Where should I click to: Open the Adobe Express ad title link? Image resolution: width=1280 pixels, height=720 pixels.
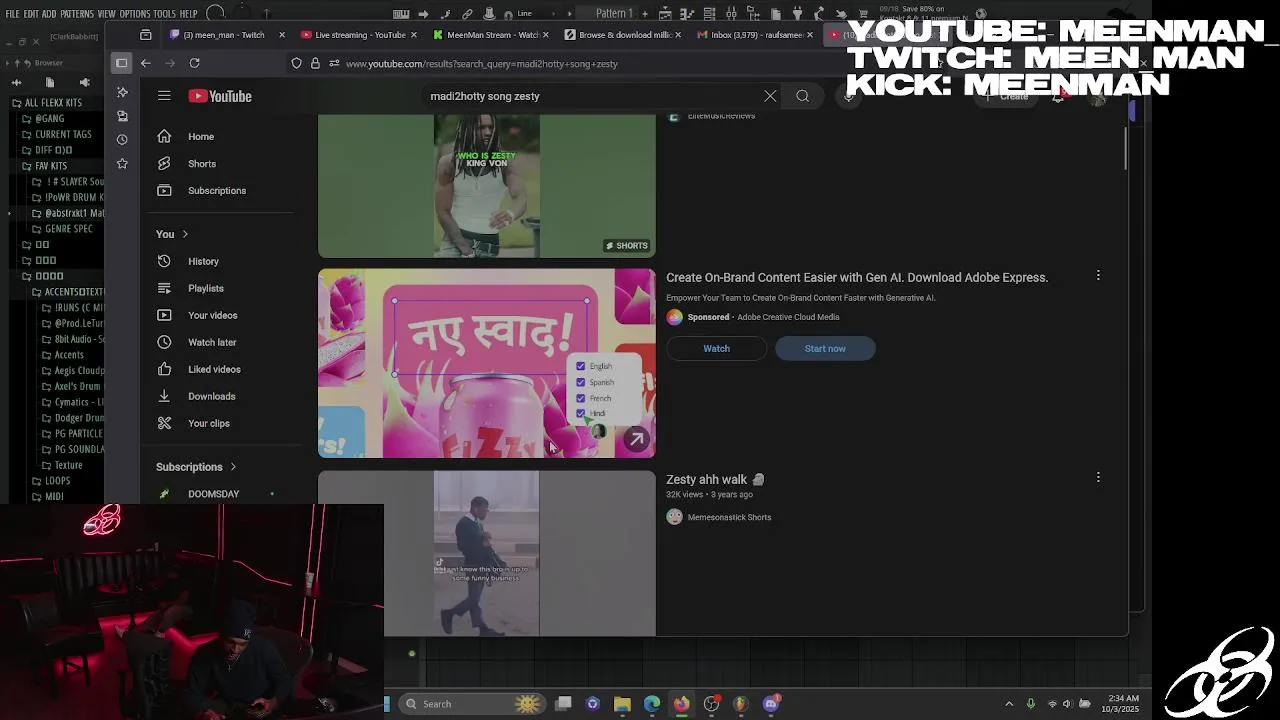857,277
